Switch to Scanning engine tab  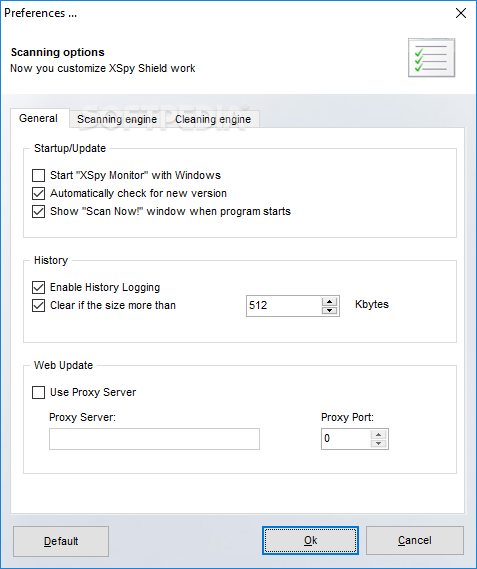(x=117, y=119)
